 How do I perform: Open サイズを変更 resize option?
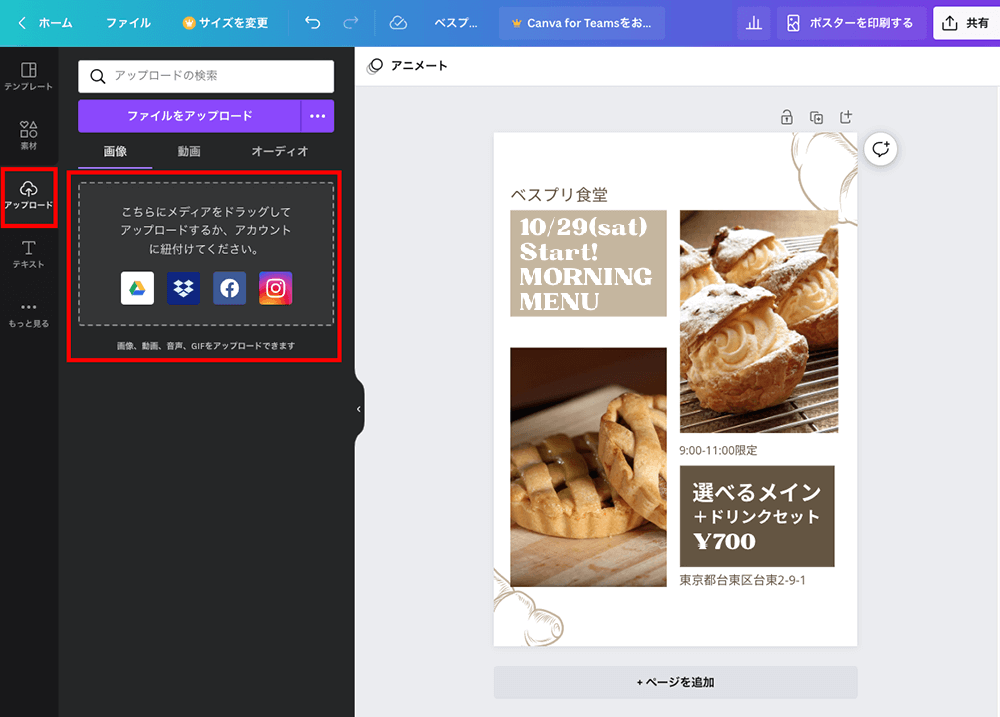pyautogui.click(x=225, y=23)
